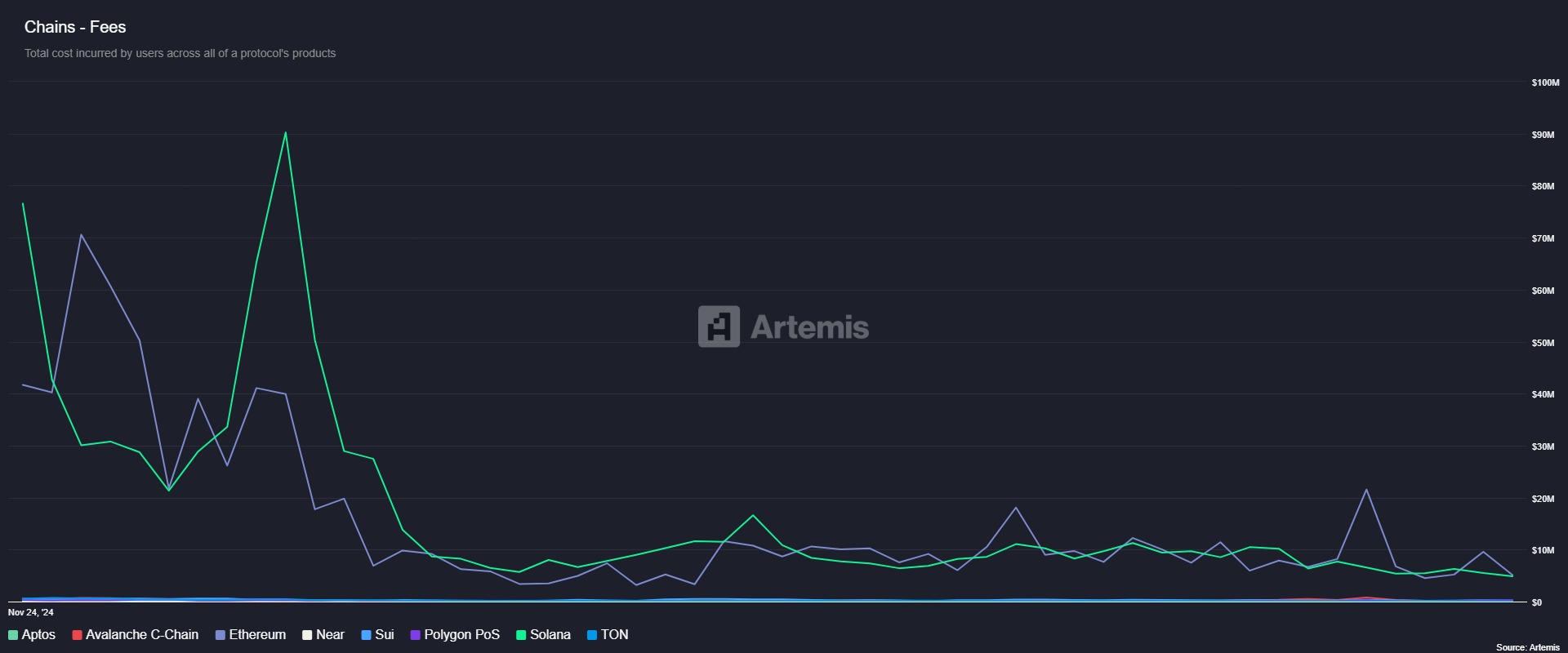1568x653 pixels.
Task: Click the Artemis watermark logo icon
Action: (719, 326)
